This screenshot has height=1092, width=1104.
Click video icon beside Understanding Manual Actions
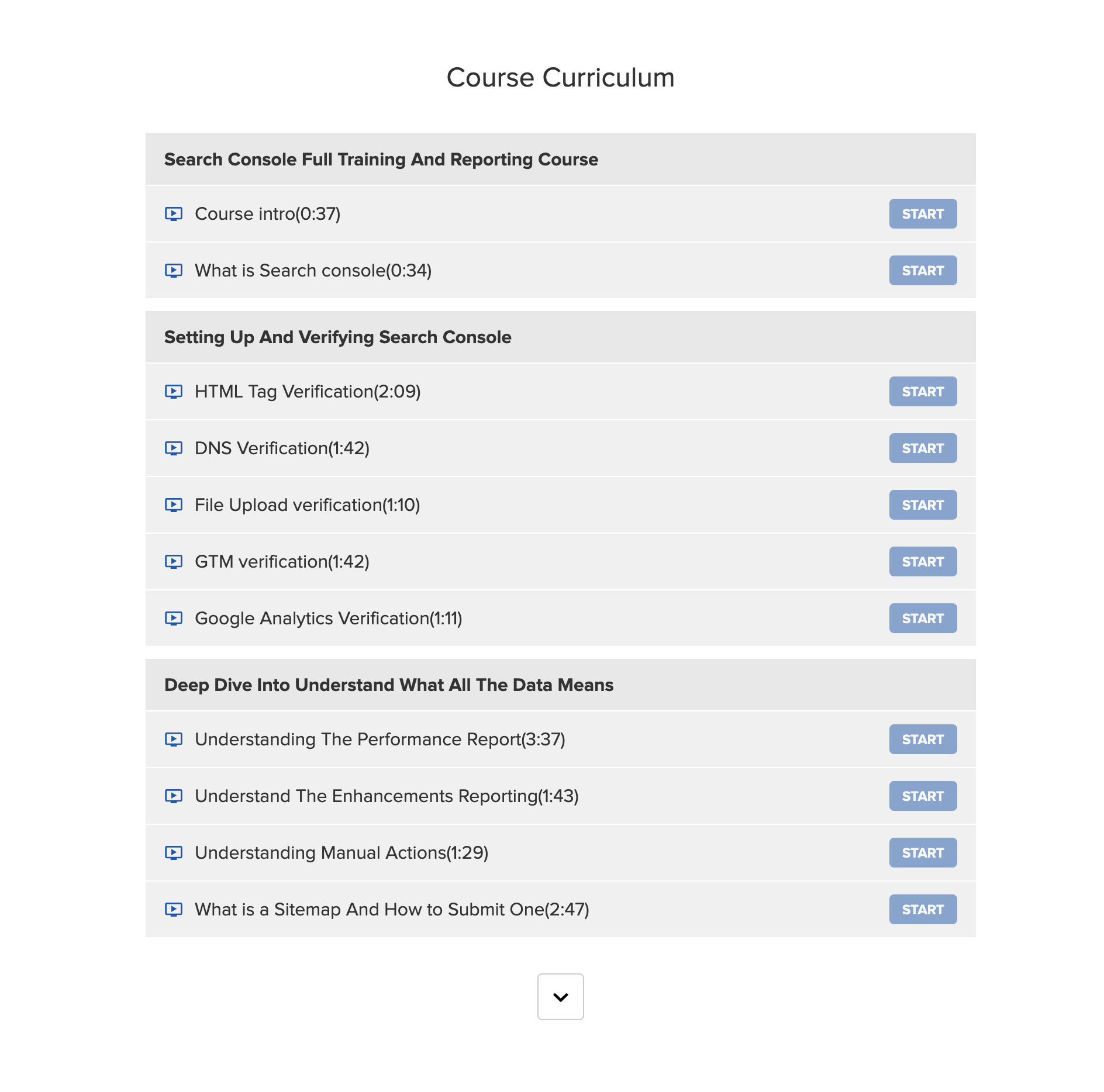tap(173, 853)
